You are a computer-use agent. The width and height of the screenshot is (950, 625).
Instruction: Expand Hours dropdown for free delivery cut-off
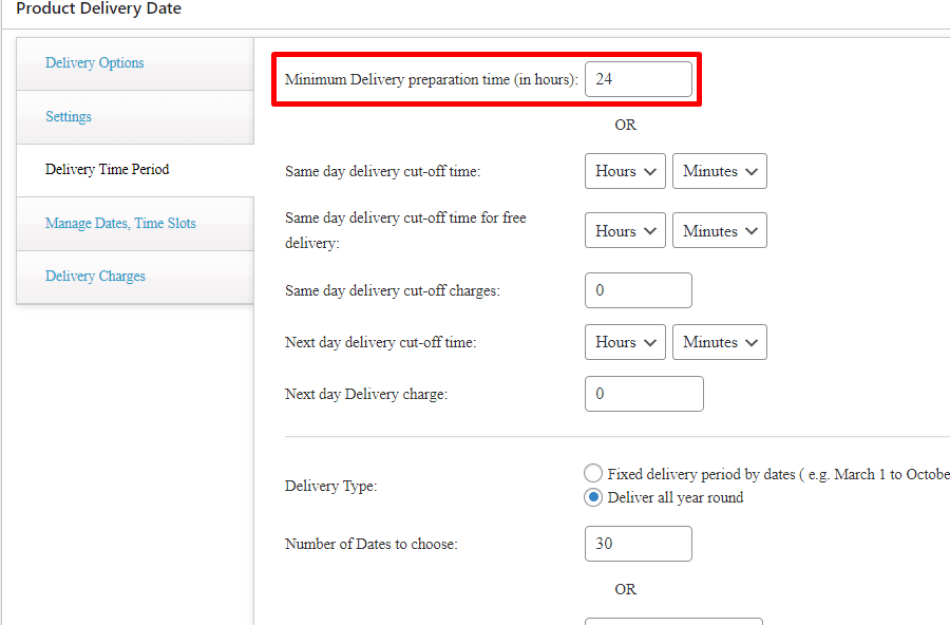[x=624, y=230]
